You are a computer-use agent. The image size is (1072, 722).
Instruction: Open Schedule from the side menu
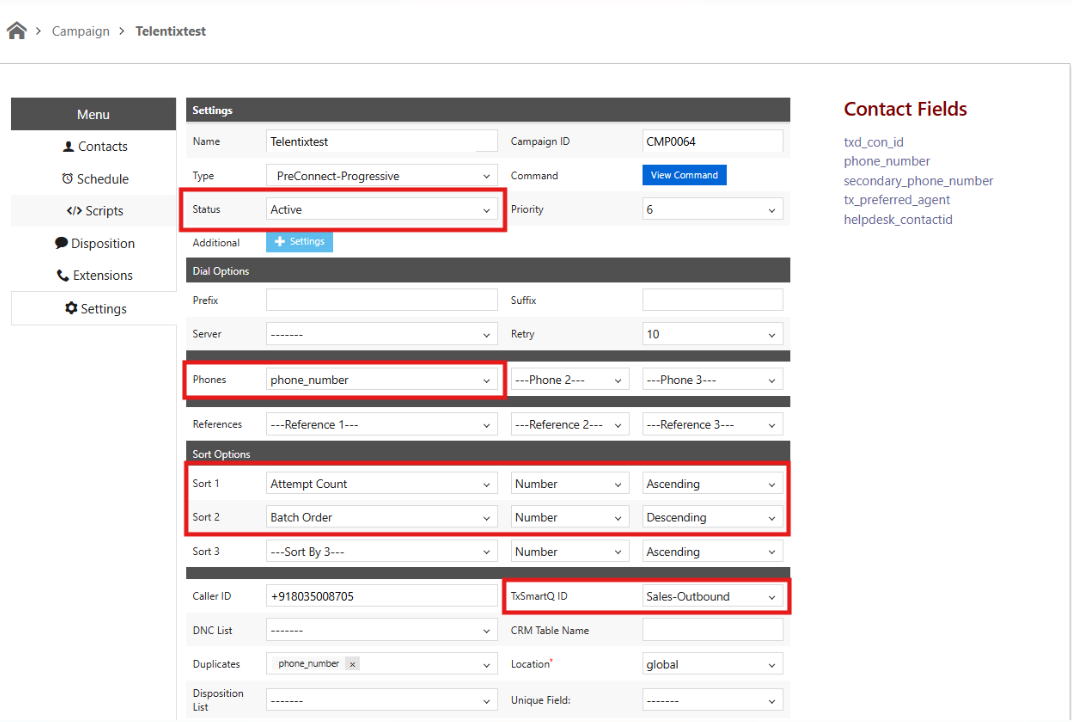(94, 179)
